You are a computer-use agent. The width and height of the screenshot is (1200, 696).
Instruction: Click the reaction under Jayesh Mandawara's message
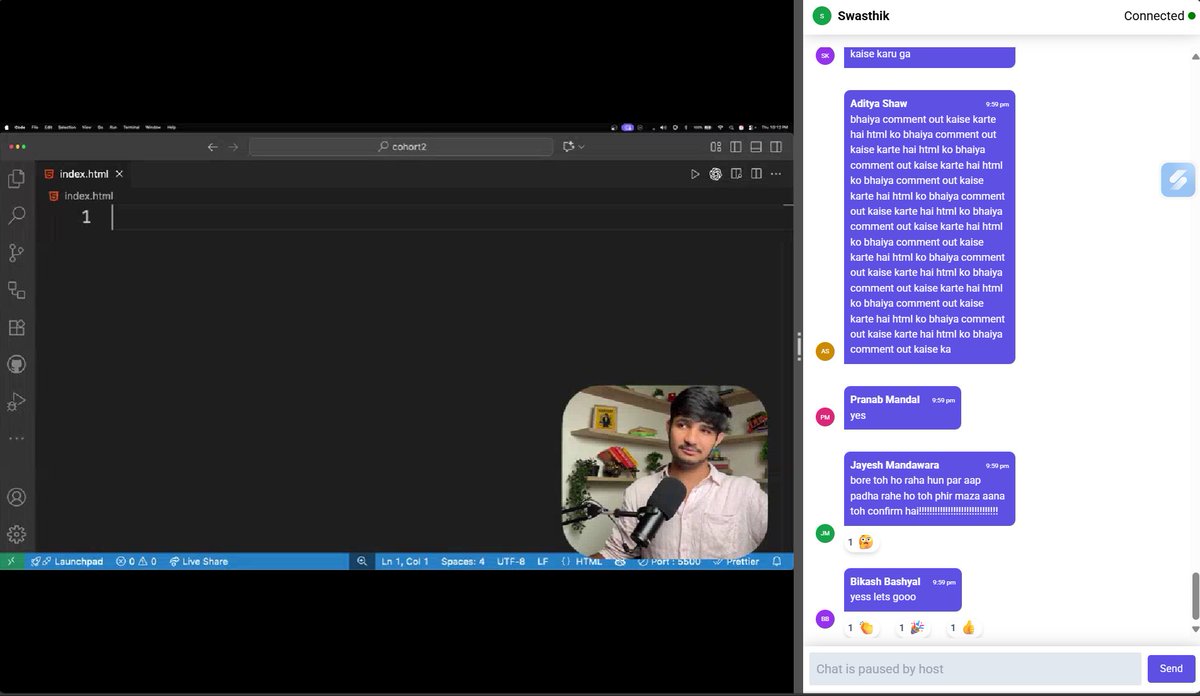[x=860, y=542]
